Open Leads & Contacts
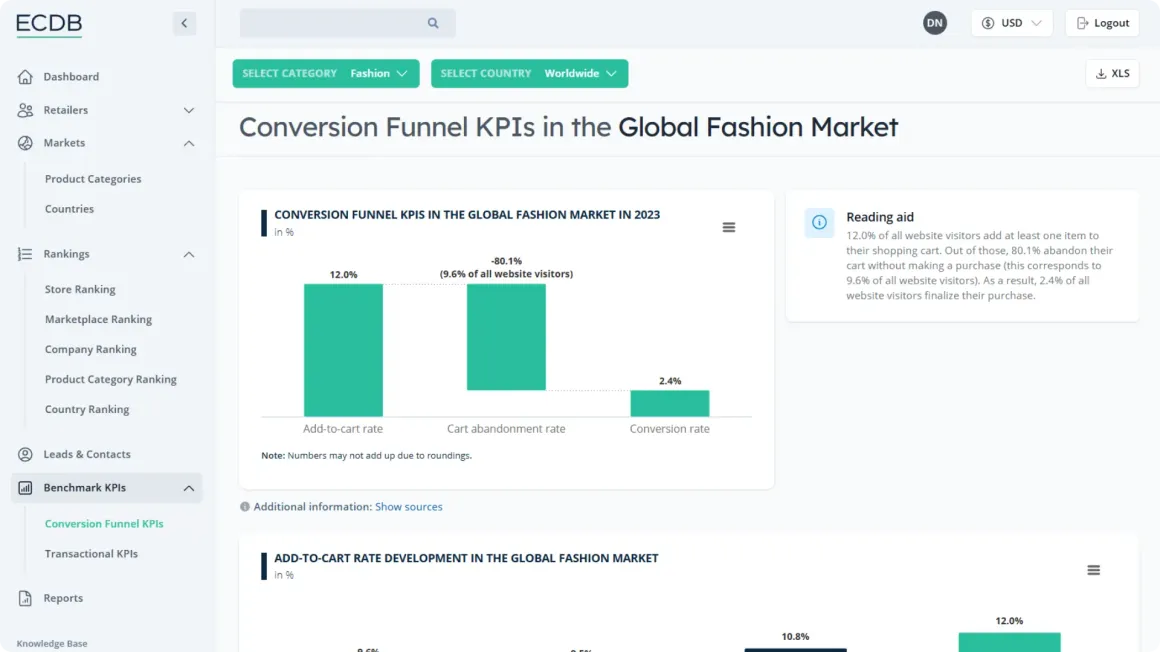1160x652 pixels. (87, 454)
